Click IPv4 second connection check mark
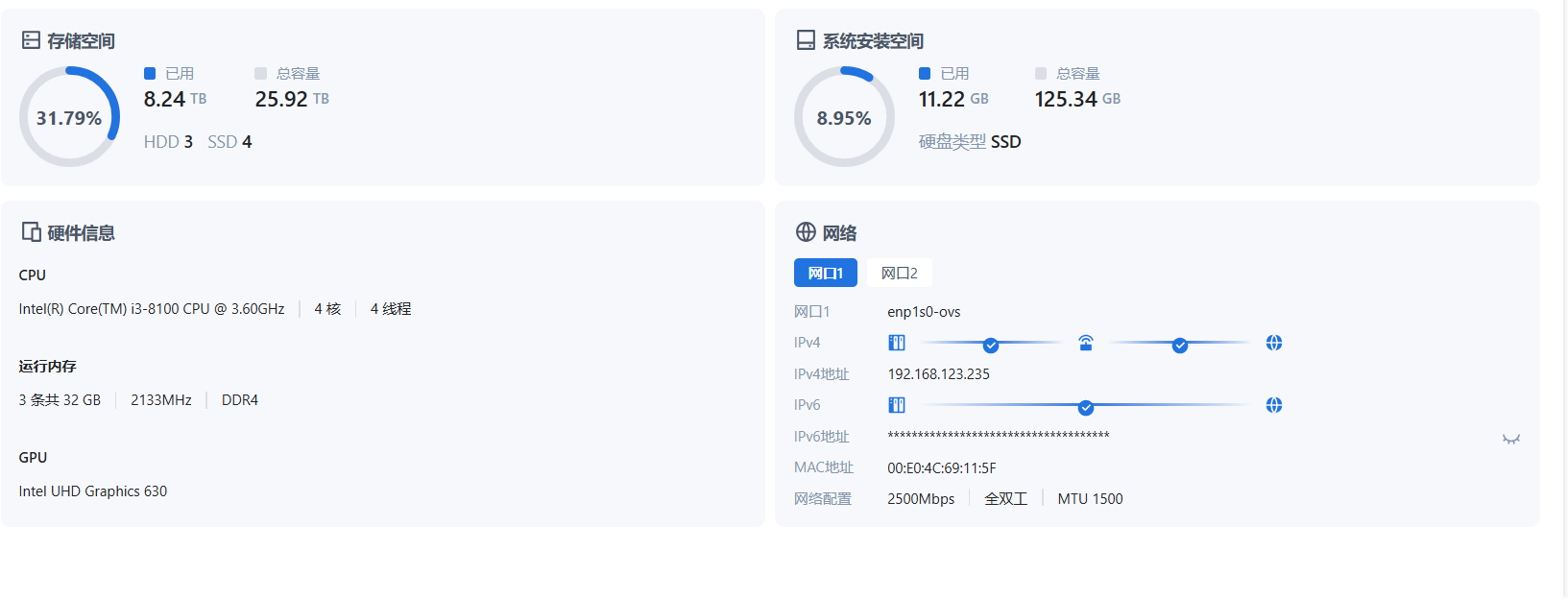Image resolution: width=1568 pixels, height=598 pixels. 1180,346
